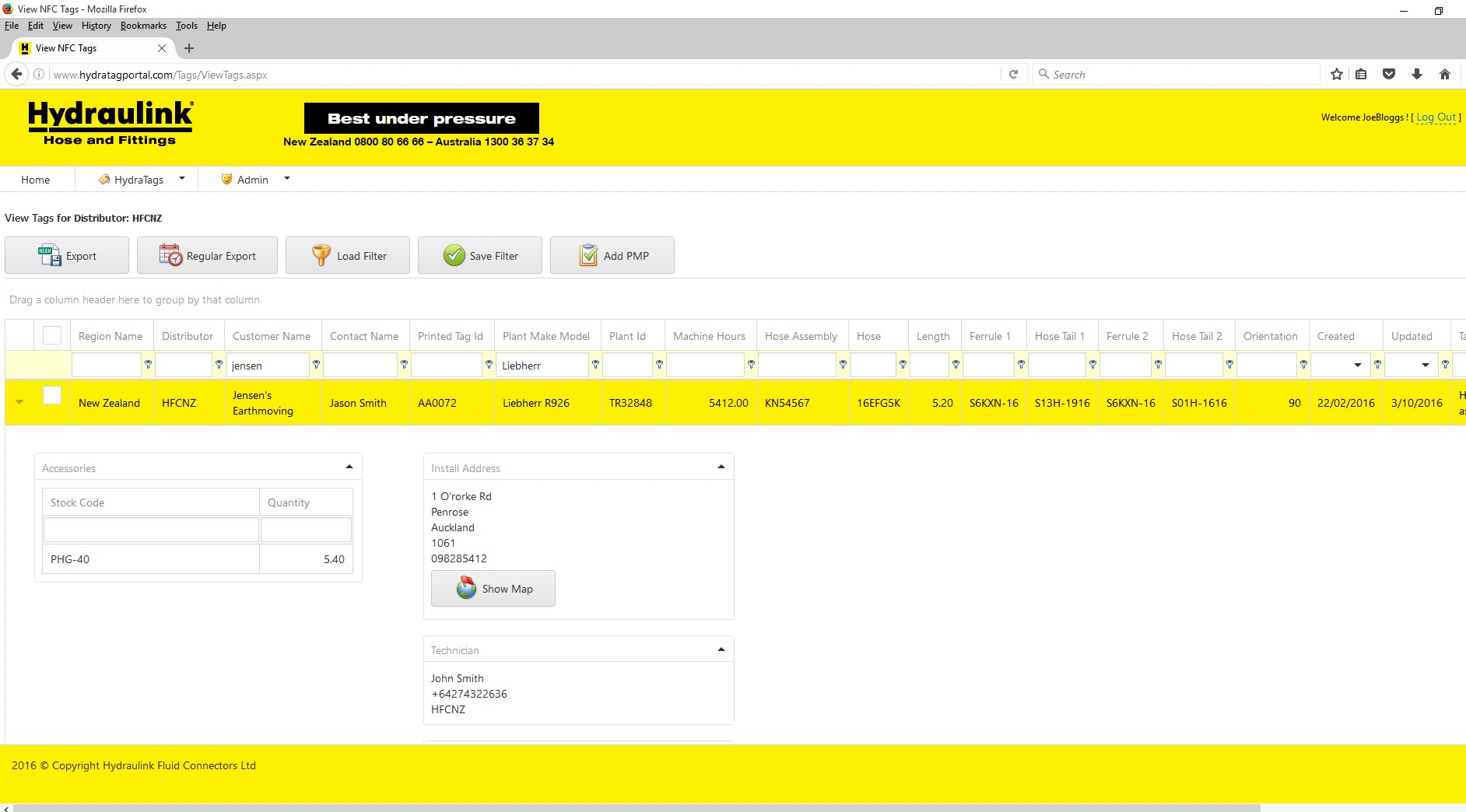Close the View NFC Tags tab

[x=162, y=48]
